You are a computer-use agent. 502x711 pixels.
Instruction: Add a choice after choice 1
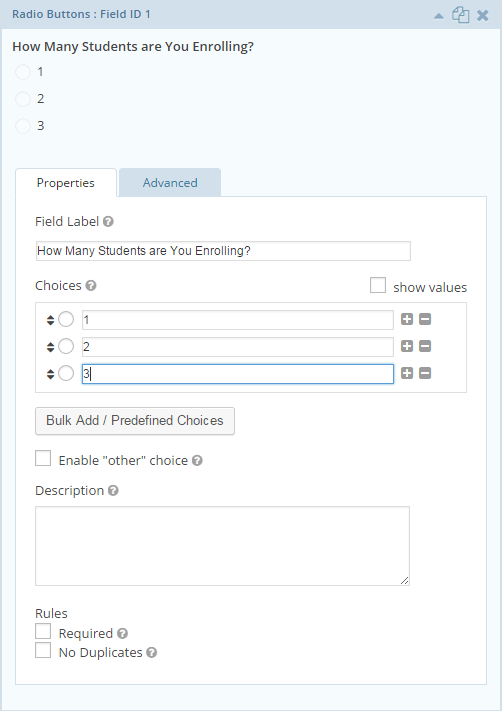click(407, 319)
